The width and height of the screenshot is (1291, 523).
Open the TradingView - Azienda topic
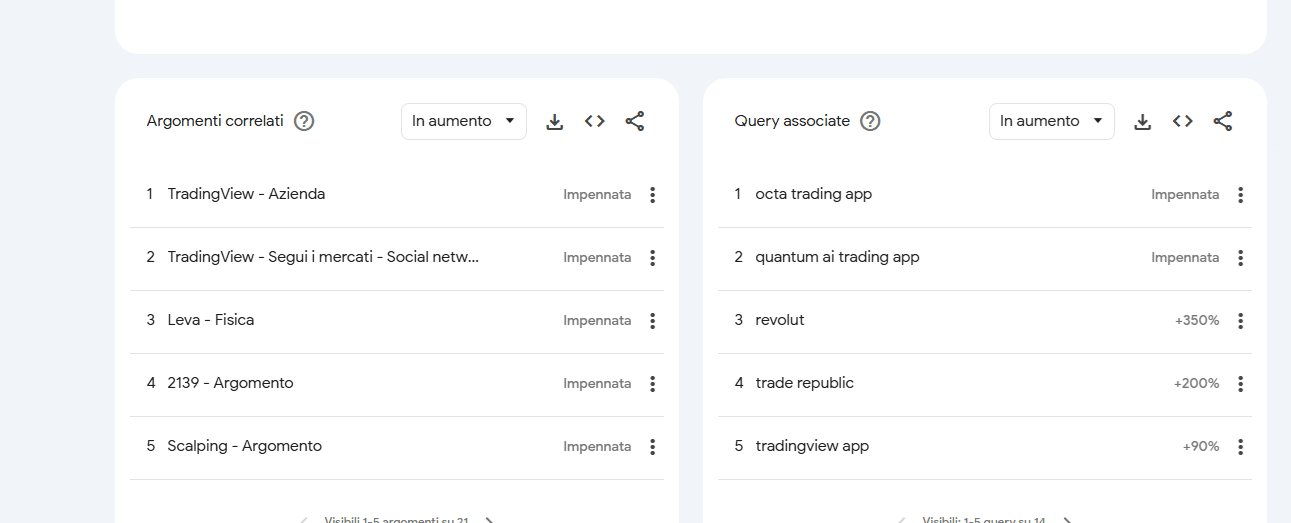[x=246, y=194]
